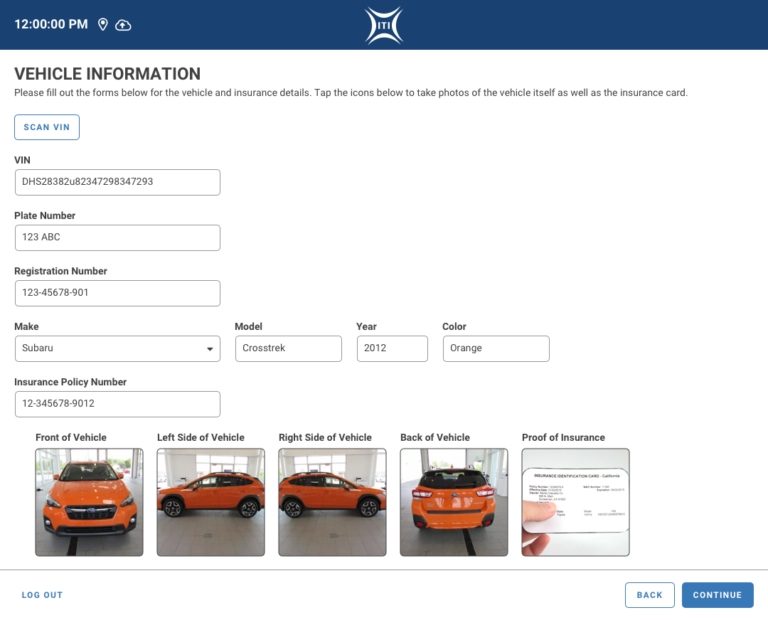The width and height of the screenshot is (768, 620).
Task: Click the Insurance Policy Number field
Action: pyautogui.click(x=117, y=404)
